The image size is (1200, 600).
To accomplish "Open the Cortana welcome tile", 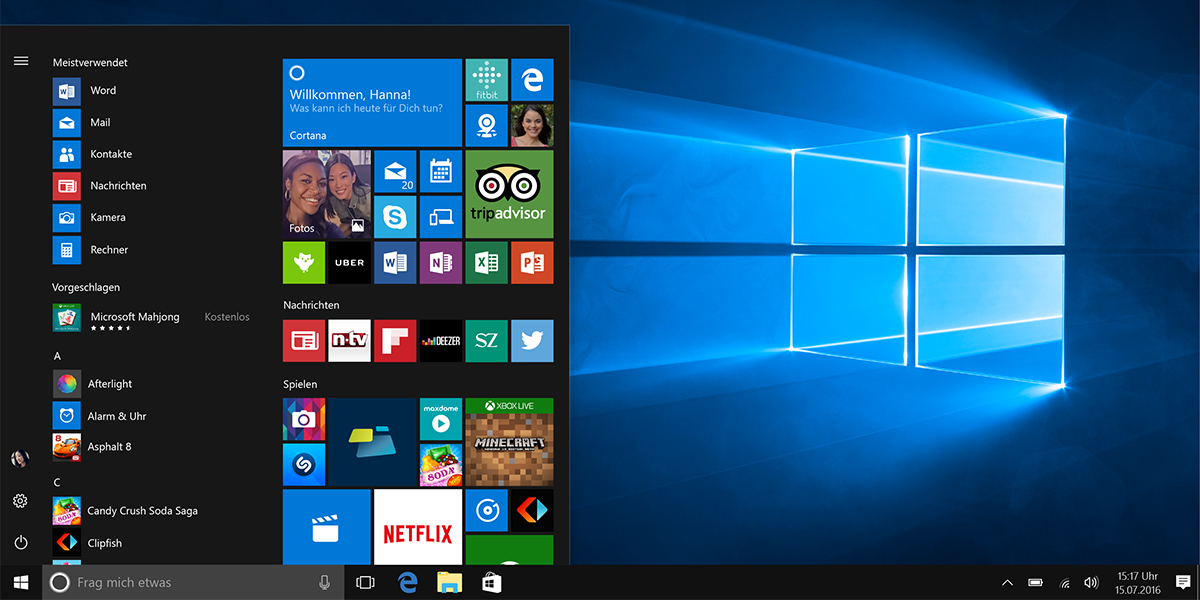I will coord(372,103).
